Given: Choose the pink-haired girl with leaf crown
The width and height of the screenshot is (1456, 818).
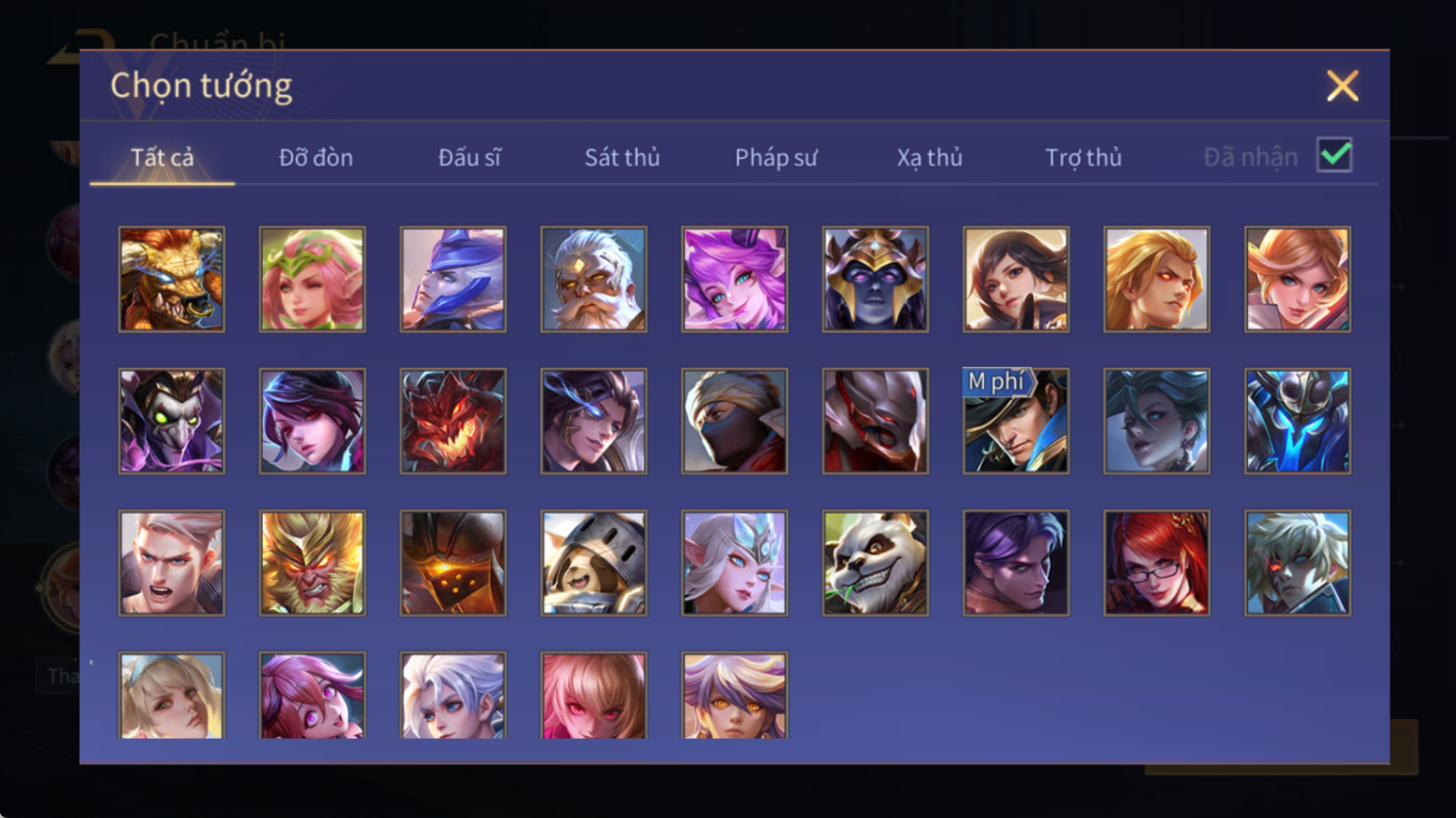Looking at the screenshot, I should pos(312,279).
